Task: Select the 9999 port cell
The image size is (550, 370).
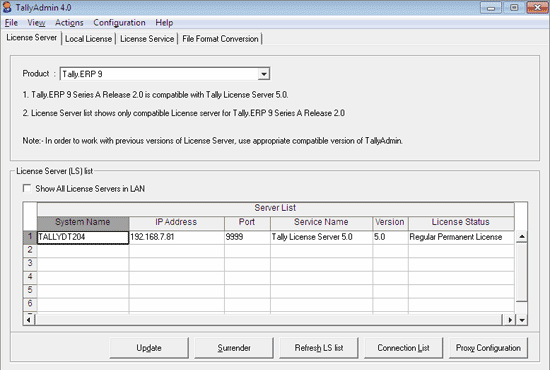Action: click(247, 237)
